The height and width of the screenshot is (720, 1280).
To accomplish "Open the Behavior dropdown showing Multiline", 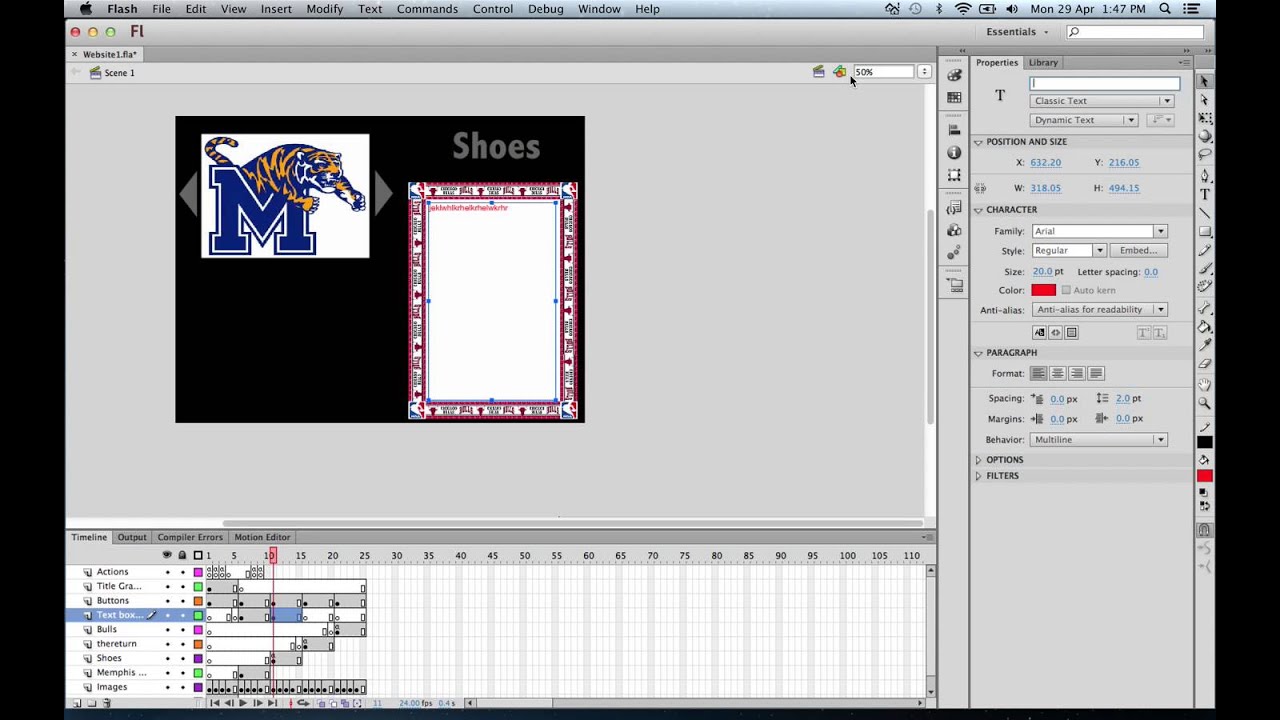I will [x=1100, y=440].
